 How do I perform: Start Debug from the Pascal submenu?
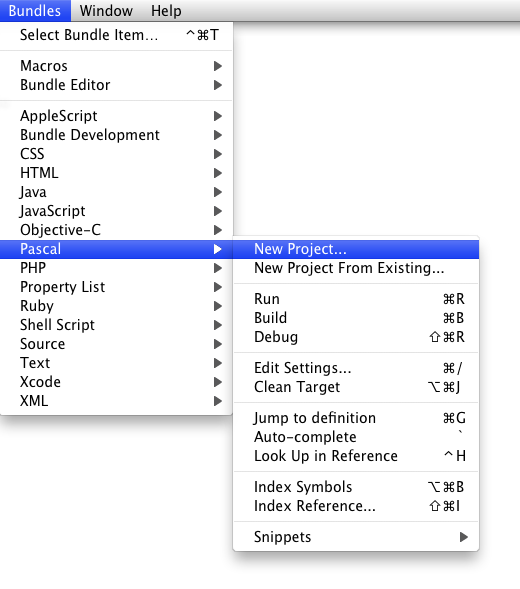(x=356, y=337)
